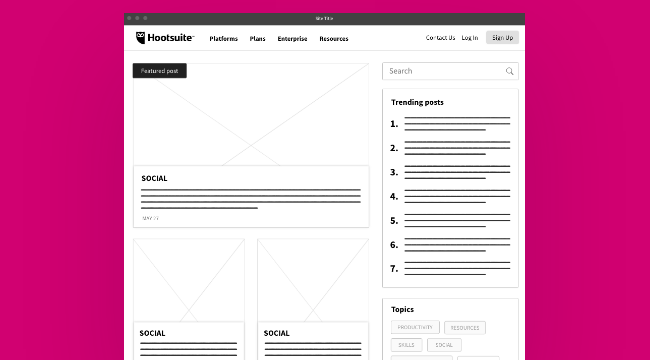Screen dimensions: 650x360
Task: Open the featured post image
Action: [251, 114]
